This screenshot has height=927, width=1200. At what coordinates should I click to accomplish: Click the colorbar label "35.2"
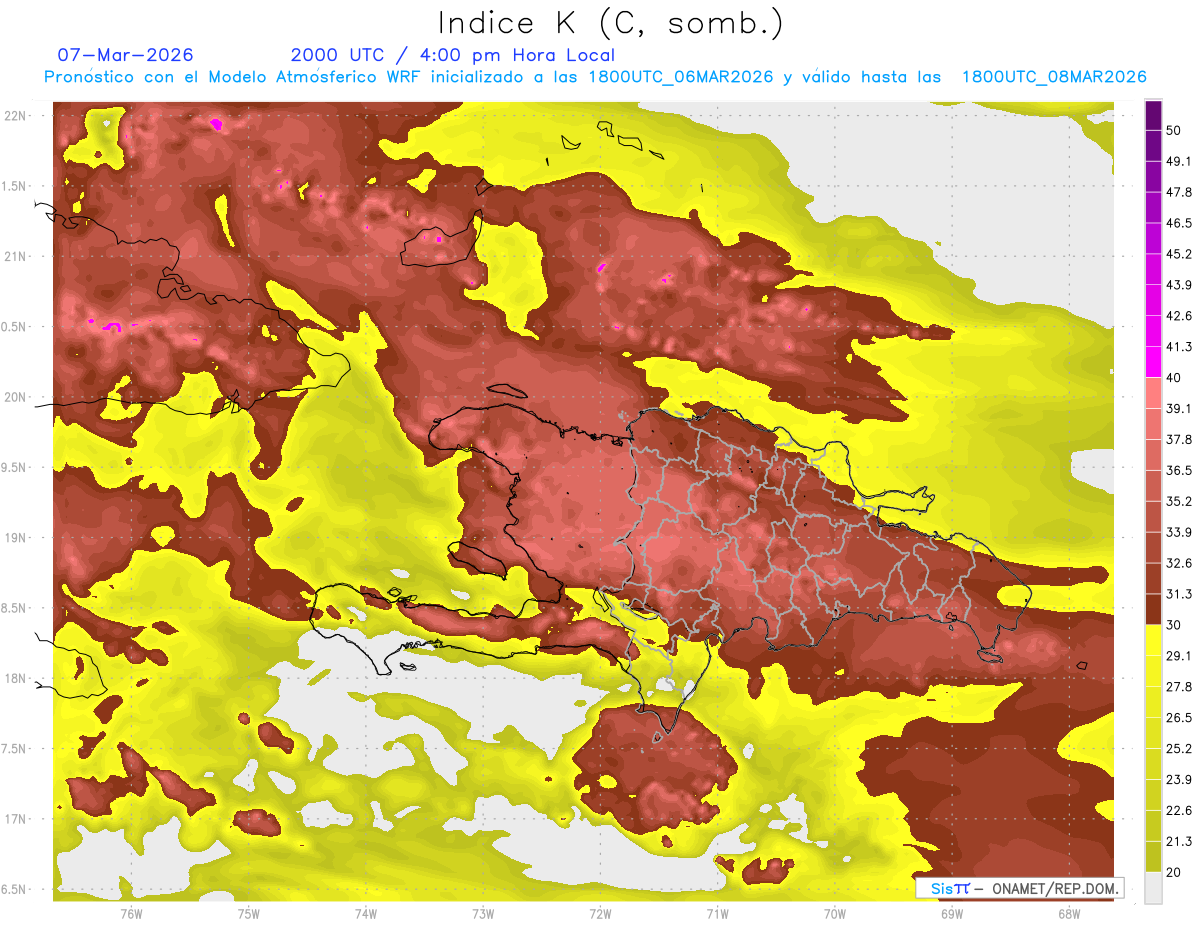point(1179,502)
